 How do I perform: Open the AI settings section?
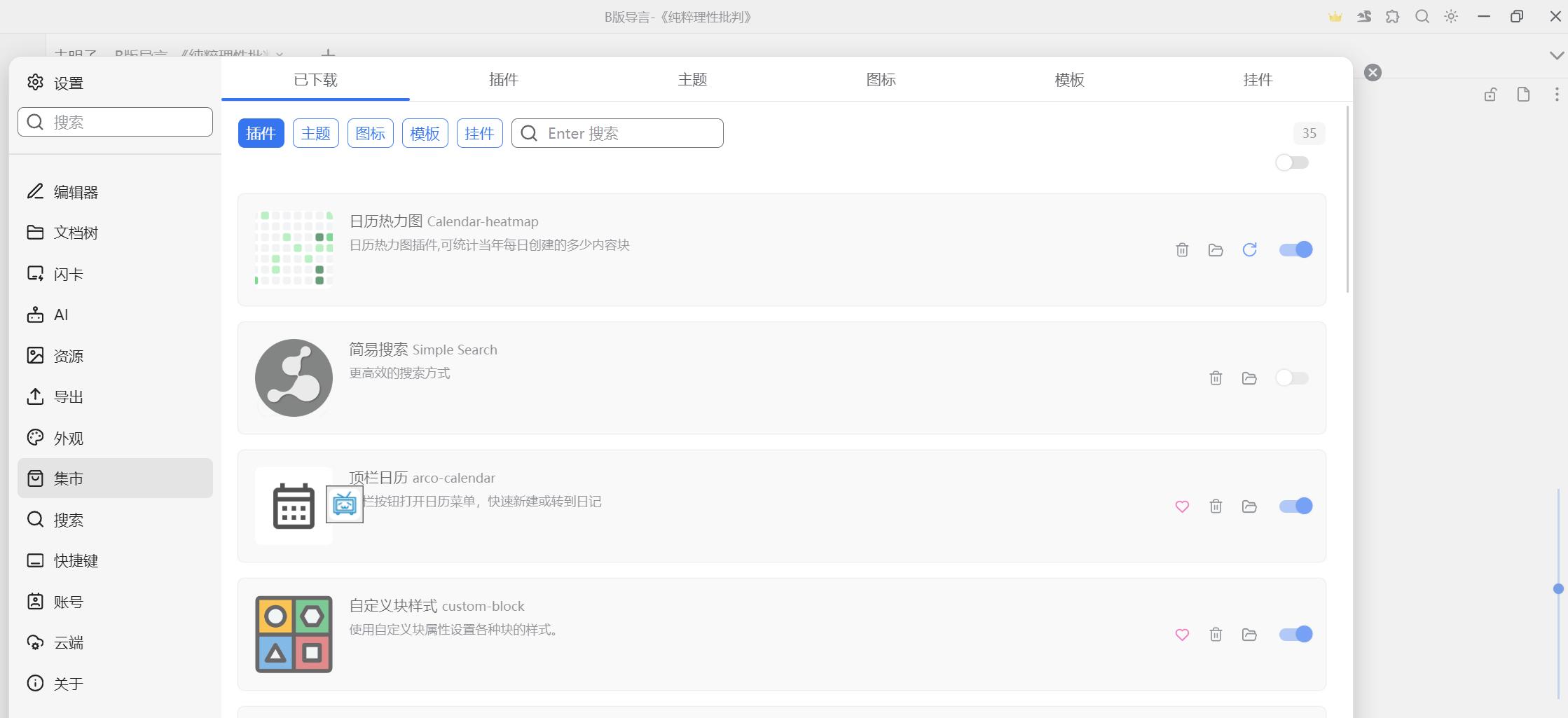(115, 315)
